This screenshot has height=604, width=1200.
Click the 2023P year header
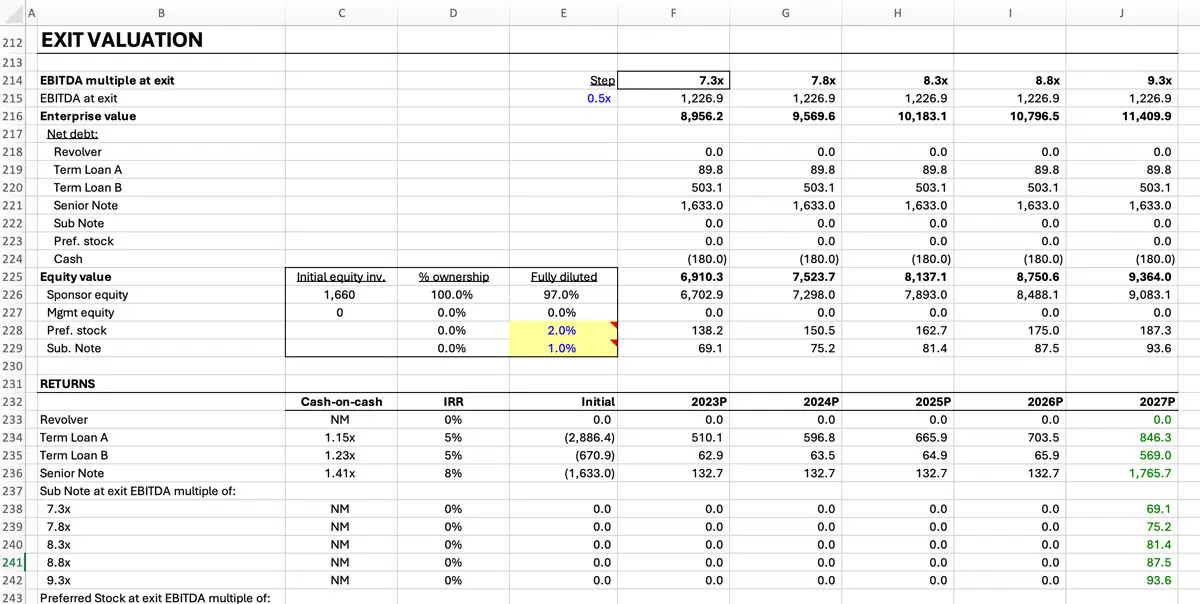pyautogui.click(x=709, y=402)
